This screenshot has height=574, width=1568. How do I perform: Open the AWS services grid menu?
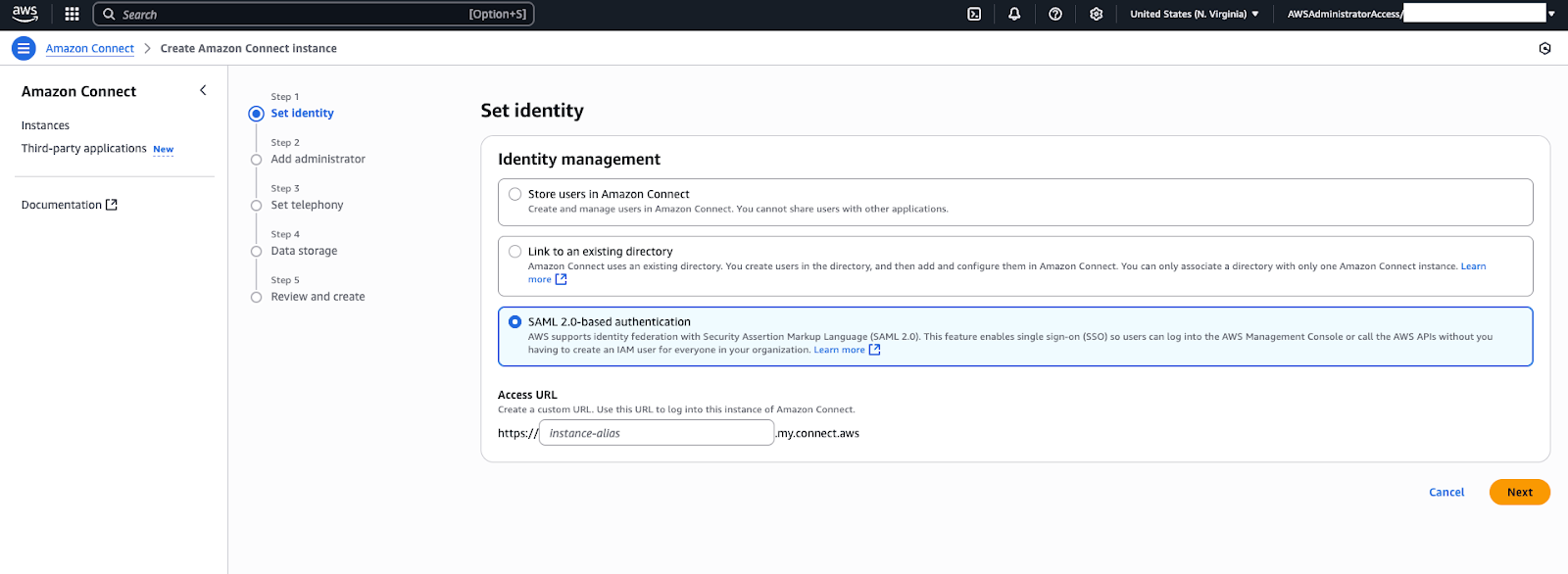click(72, 14)
